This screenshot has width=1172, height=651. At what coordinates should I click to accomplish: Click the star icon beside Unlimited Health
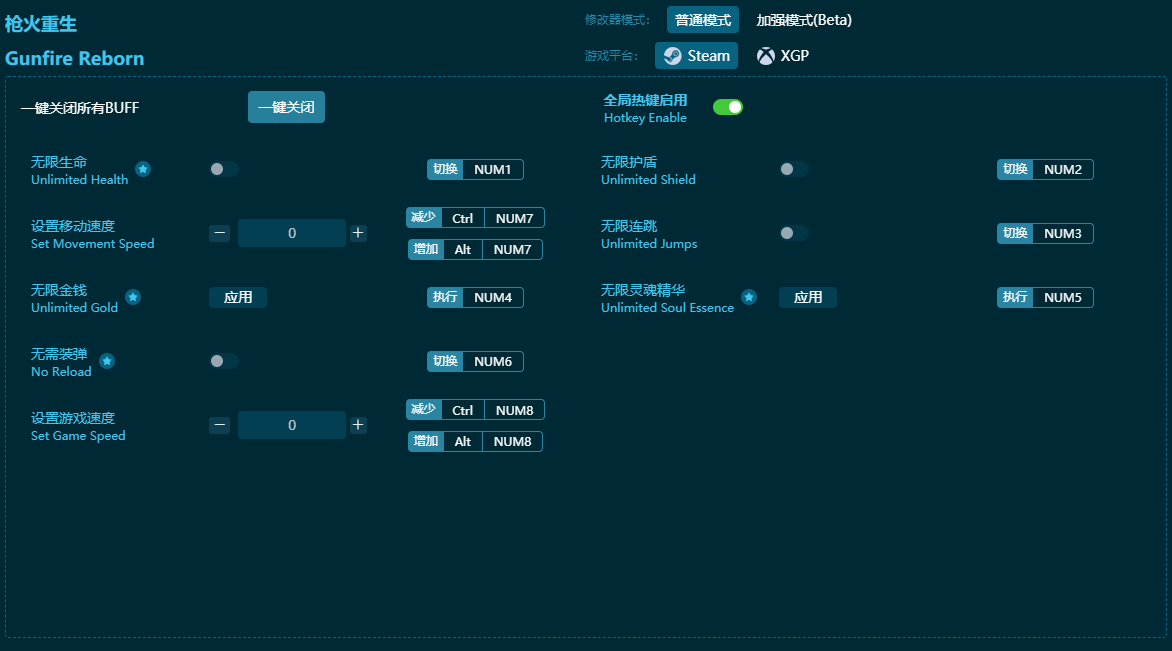143,169
